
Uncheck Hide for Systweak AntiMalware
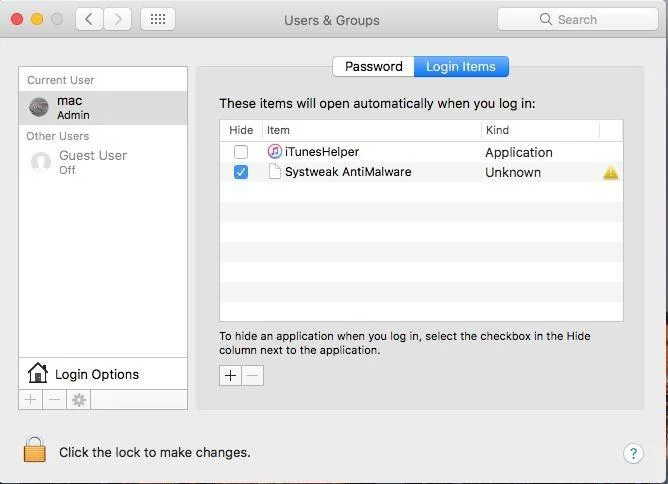click(241, 172)
